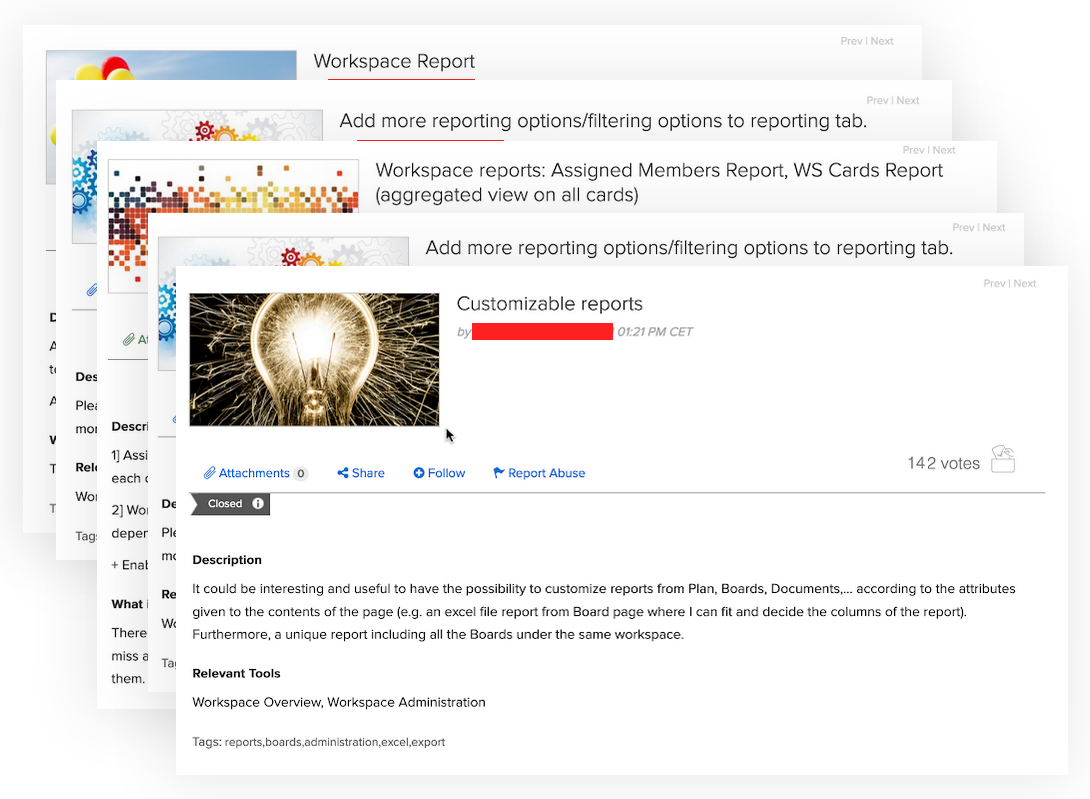Open the lightbulb image thumbnail
The image size is (1090, 799).
(x=314, y=360)
